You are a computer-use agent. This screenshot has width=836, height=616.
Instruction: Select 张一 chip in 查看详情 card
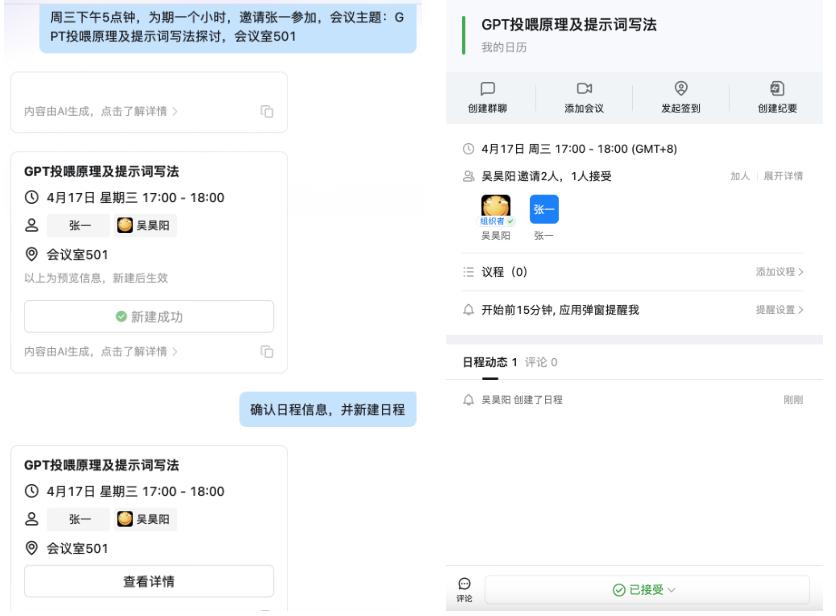78,519
